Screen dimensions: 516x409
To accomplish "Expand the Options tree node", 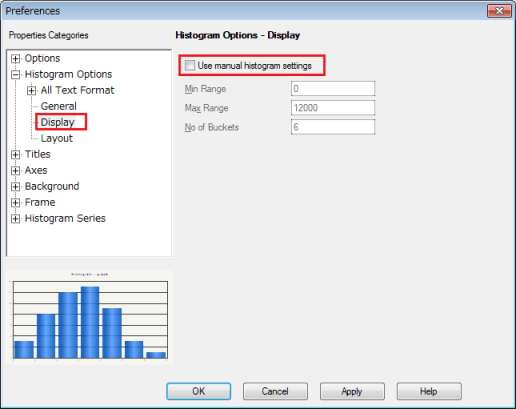I will coord(15,59).
